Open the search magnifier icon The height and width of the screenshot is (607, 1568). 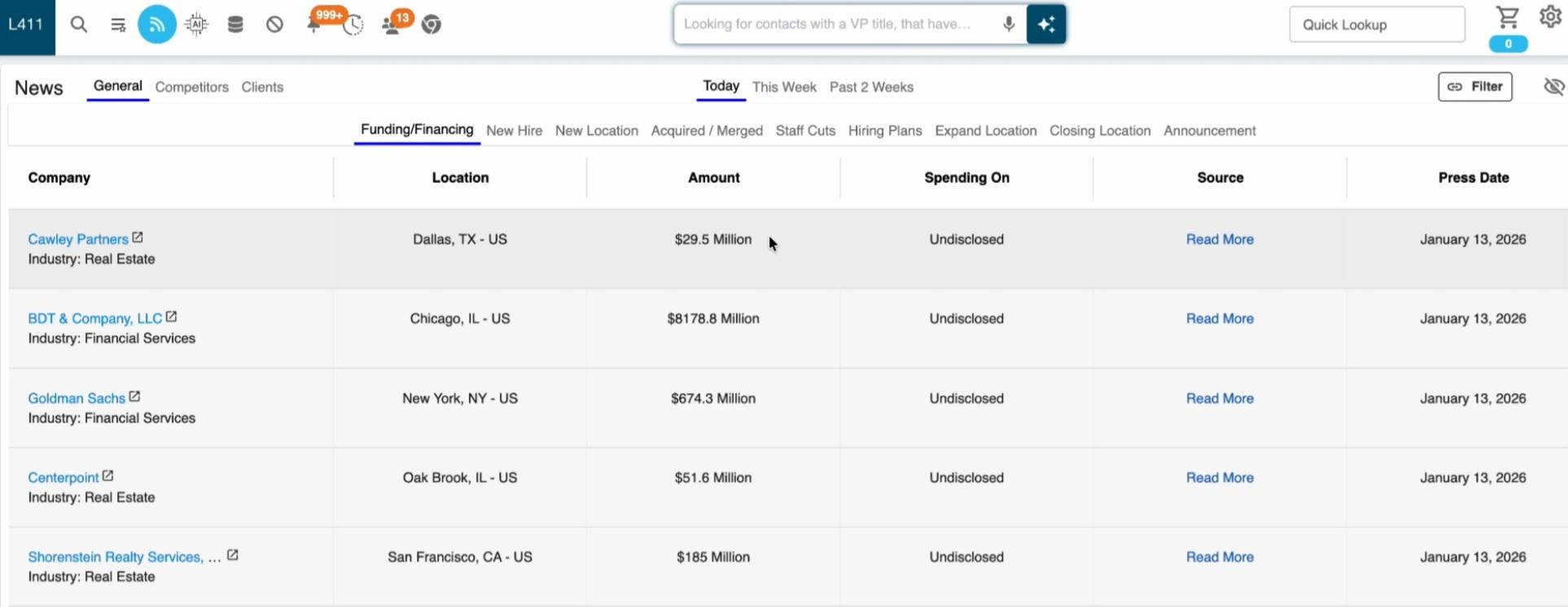79,25
